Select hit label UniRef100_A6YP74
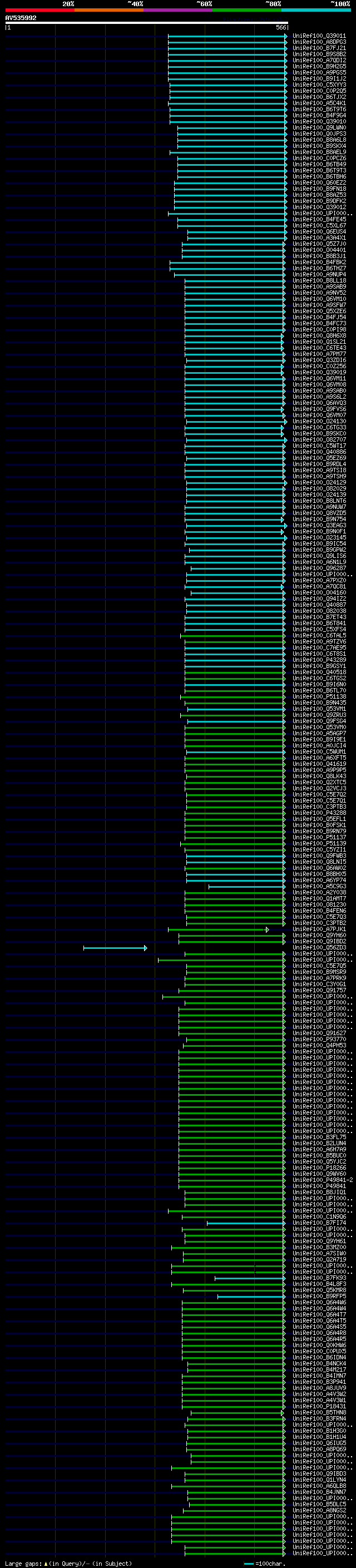This screenshot has height=1568, width=356. click(319, 880)
